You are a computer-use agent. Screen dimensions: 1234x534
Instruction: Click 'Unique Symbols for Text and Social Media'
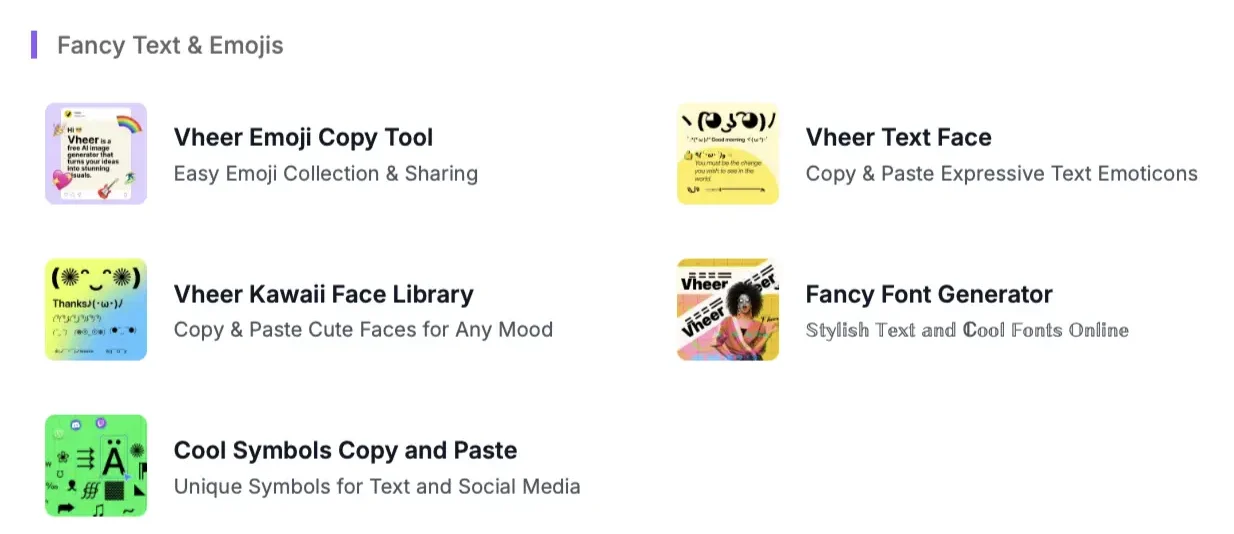[x=377, y=486]
